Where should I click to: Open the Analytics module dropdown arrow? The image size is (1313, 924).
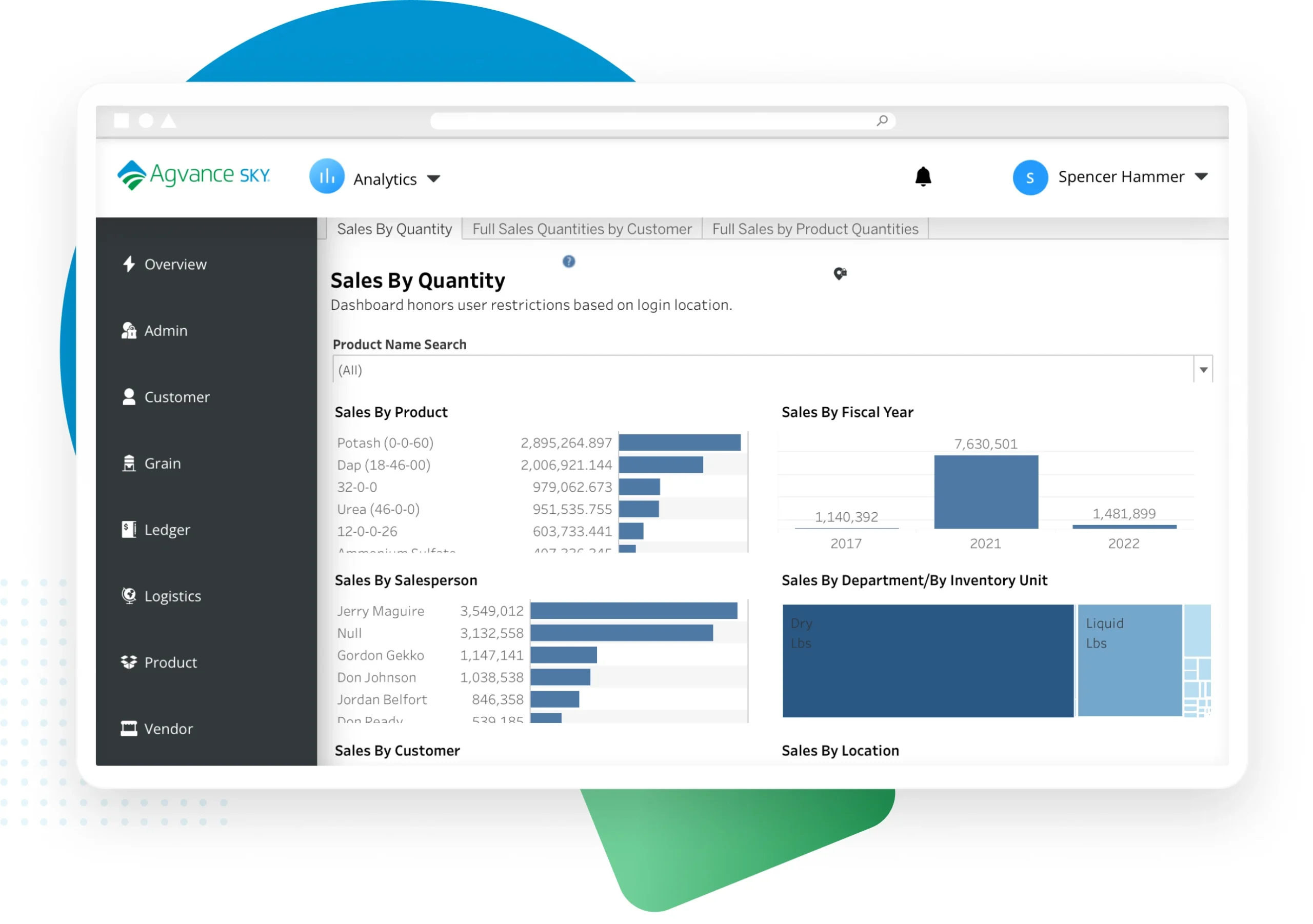point(434,179)
